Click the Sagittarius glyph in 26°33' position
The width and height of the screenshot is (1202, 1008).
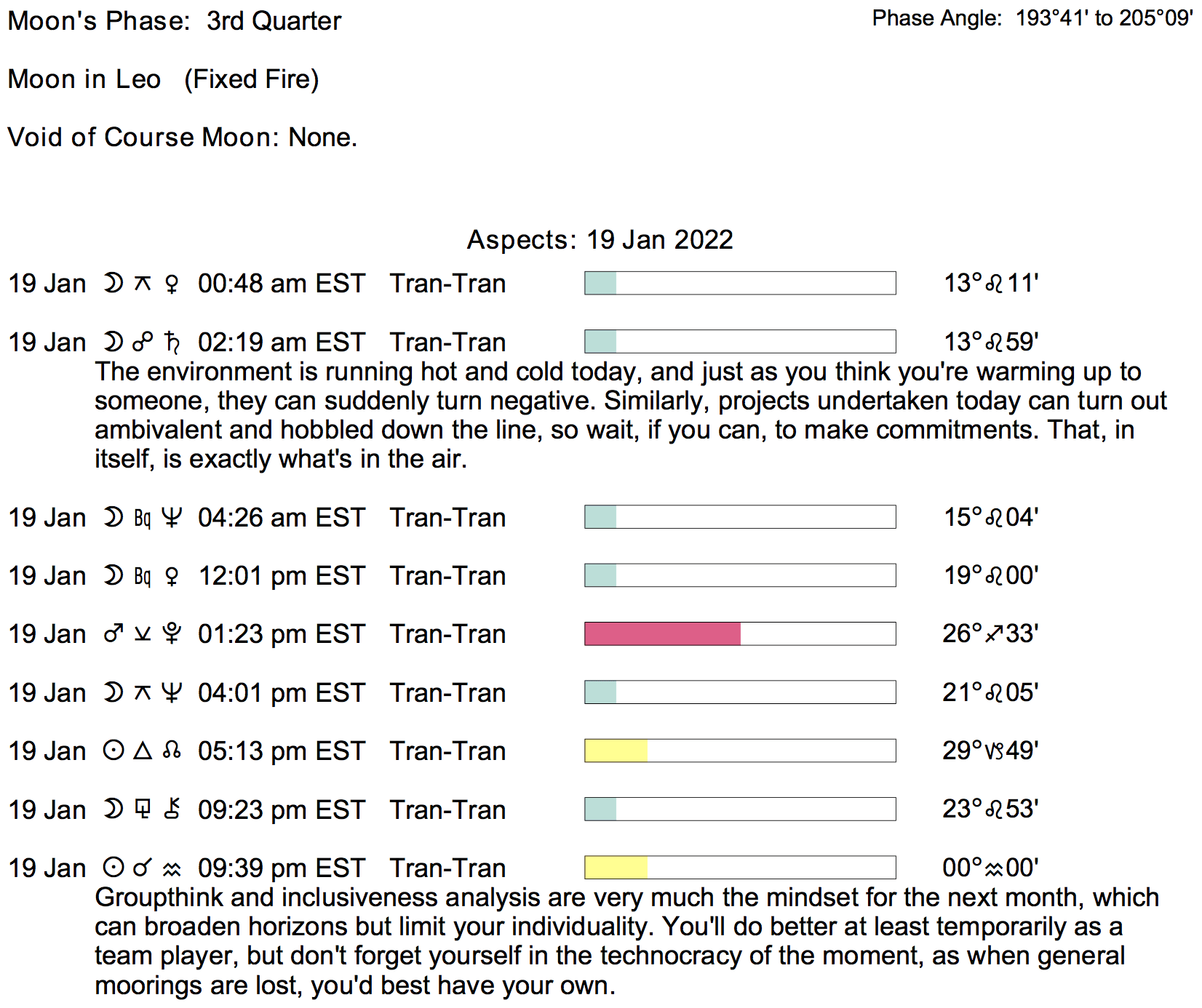tap(994, 634)
